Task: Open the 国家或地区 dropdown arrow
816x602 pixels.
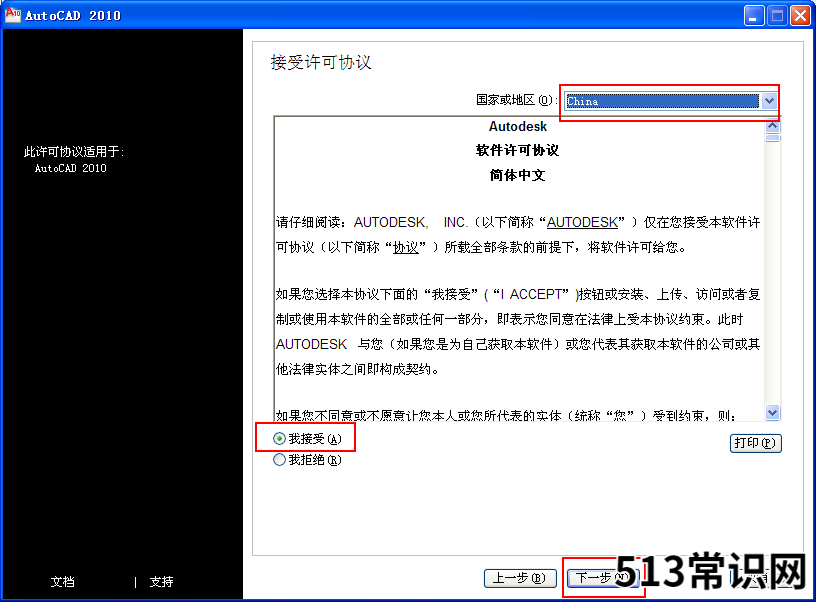Action: click(769, 101)
